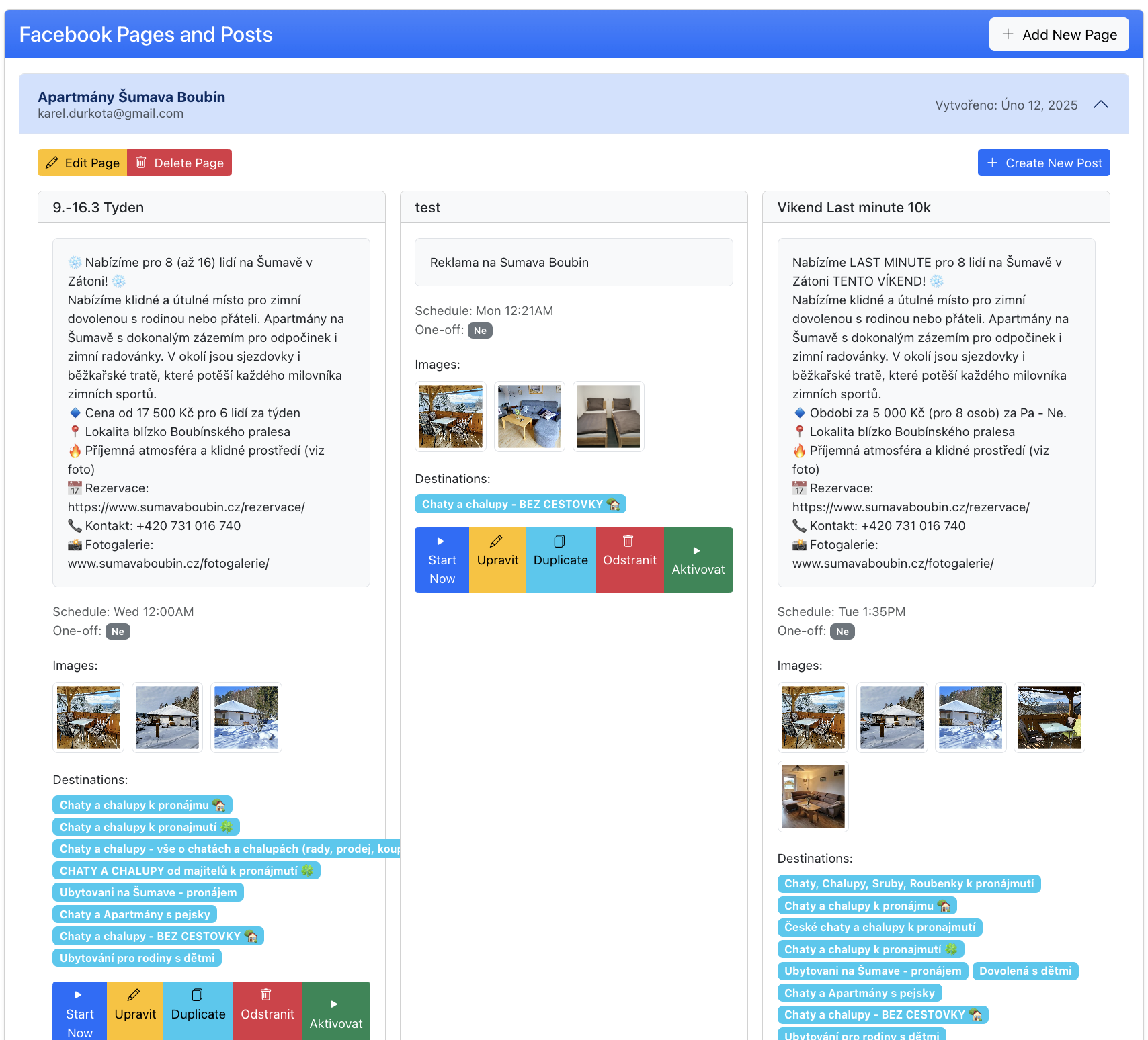
Task: Click Upravit on the test post
Action: 497,560
